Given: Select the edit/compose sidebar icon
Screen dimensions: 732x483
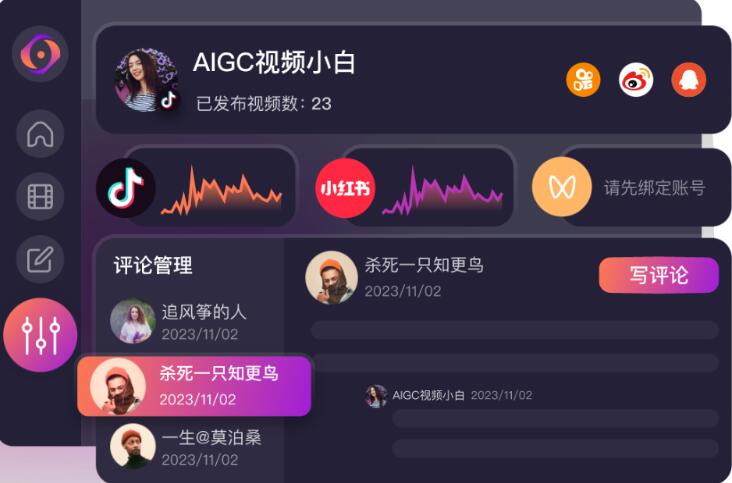Looking at the screenshot, I should click(x=40, y=259).
